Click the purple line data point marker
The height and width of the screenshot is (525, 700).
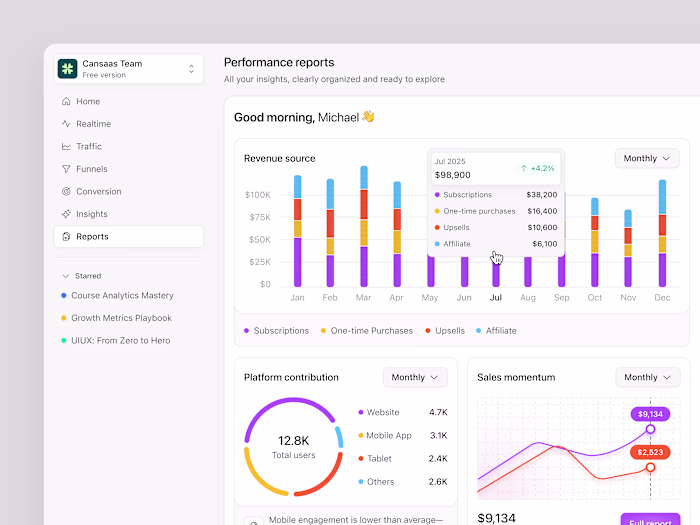coord(650,429)
